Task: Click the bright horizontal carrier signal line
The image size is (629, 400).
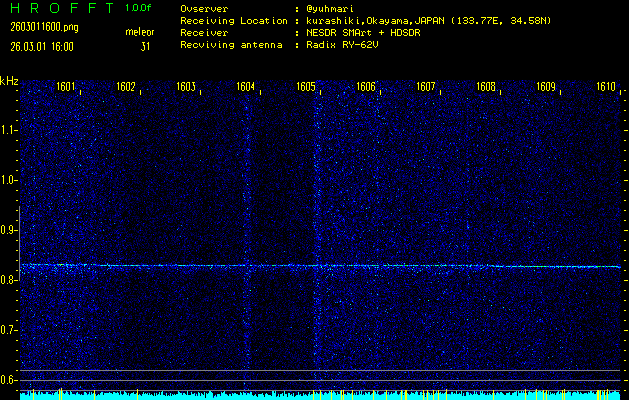Action: click(320, 266)
